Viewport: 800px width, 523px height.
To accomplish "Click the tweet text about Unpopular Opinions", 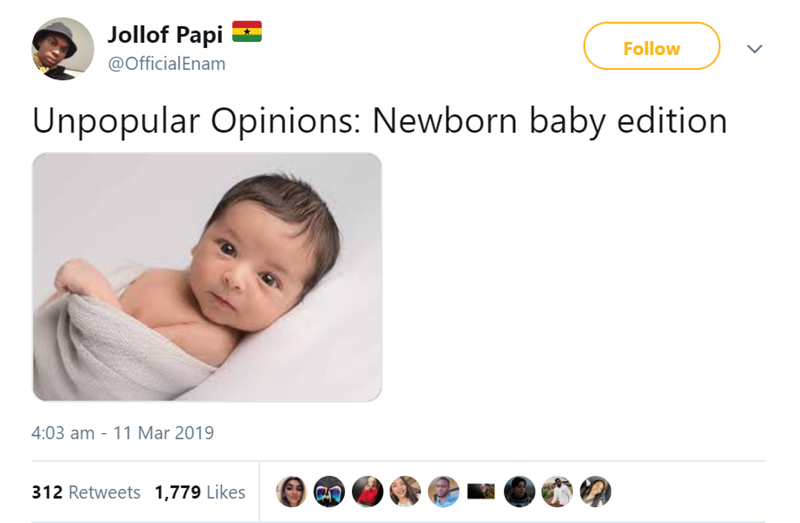I will [x=379, y=120].
